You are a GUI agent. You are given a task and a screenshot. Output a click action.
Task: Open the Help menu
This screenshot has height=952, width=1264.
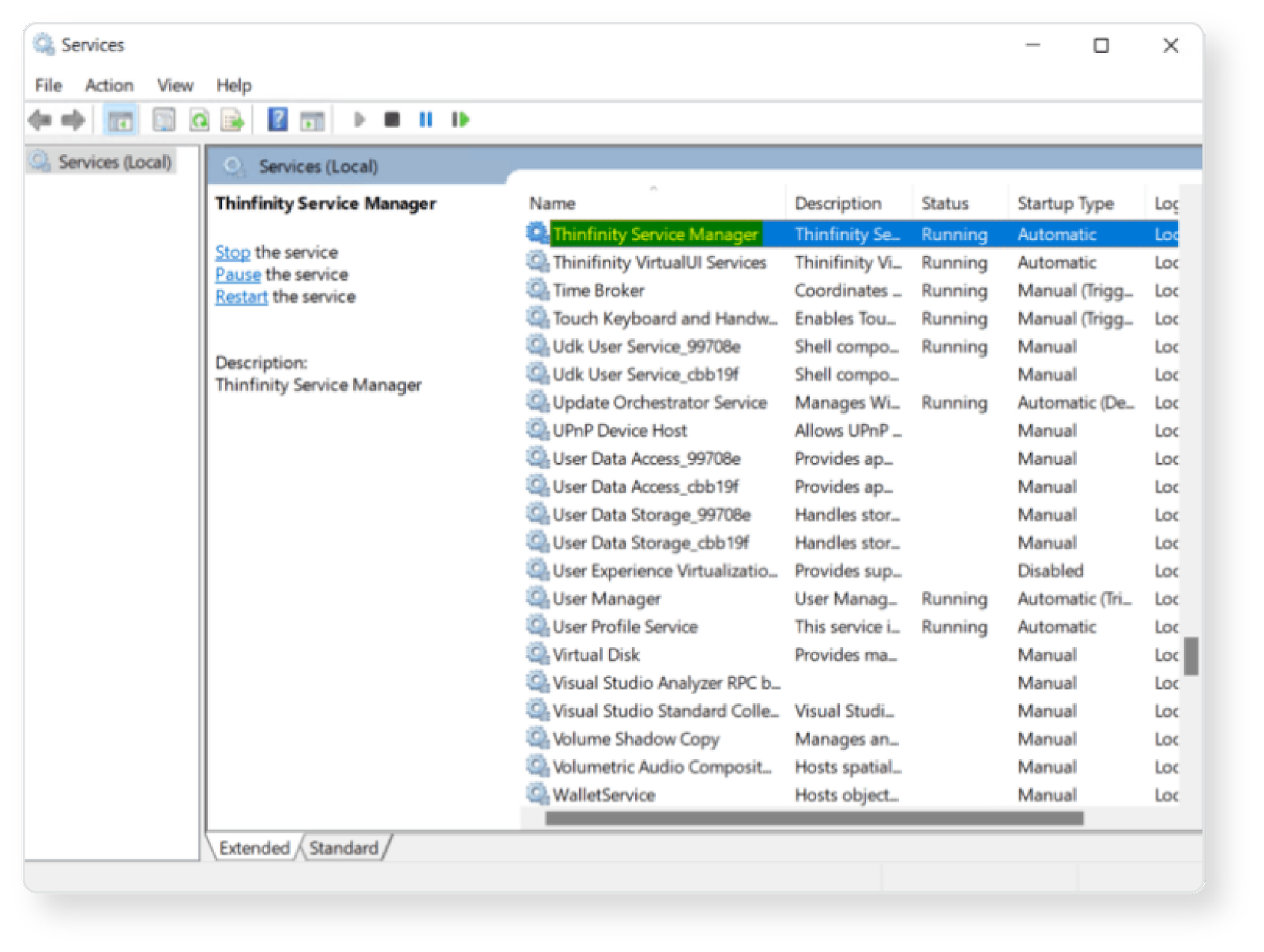tap(234, 85)
